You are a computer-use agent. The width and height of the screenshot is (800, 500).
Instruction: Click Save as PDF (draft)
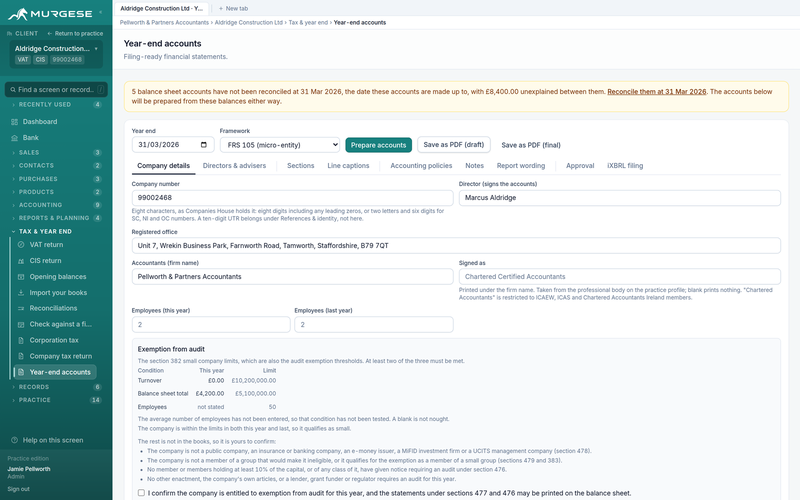click(454, 145)
